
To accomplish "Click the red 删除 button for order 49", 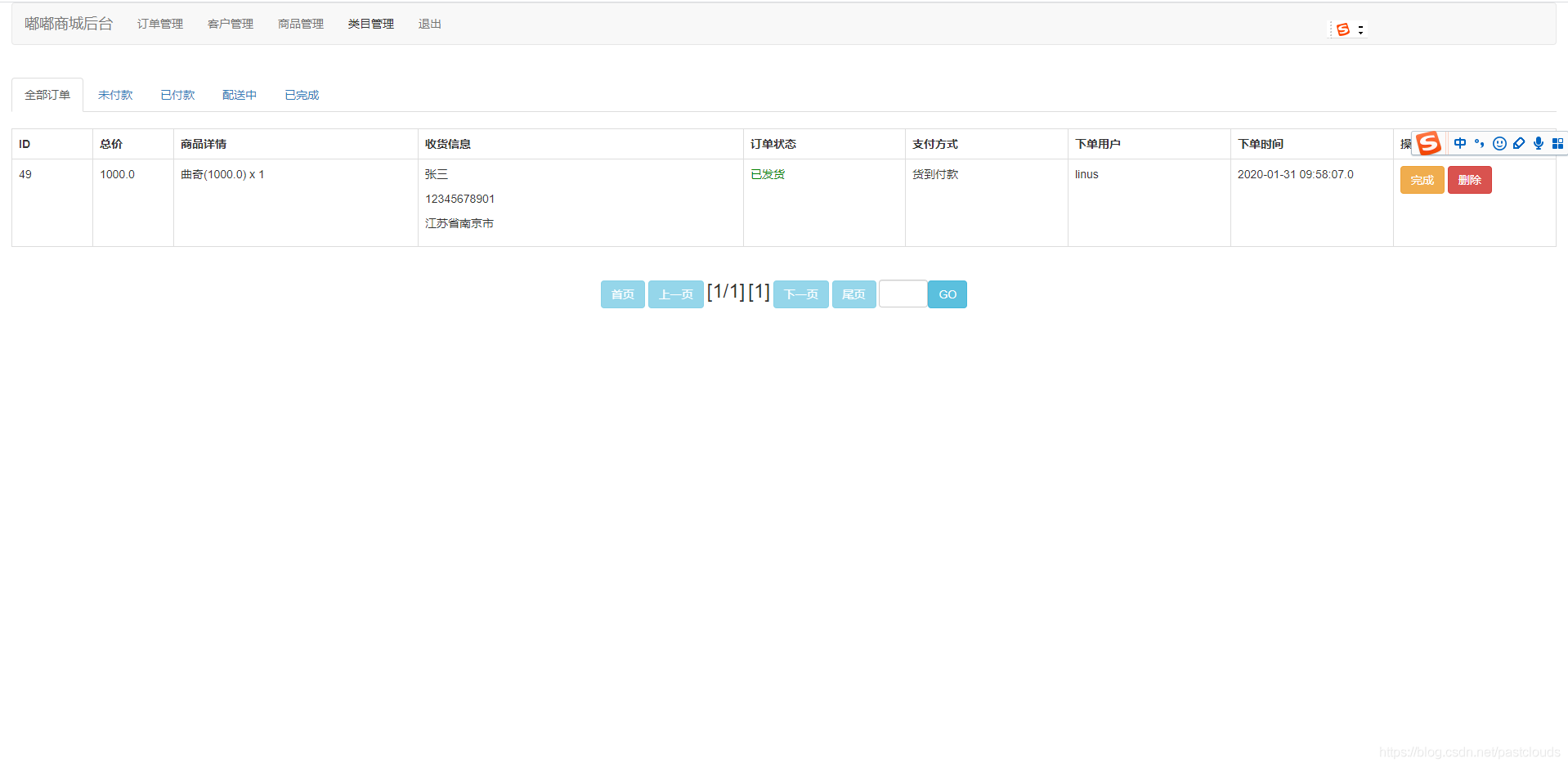I will click(1469, 180).
